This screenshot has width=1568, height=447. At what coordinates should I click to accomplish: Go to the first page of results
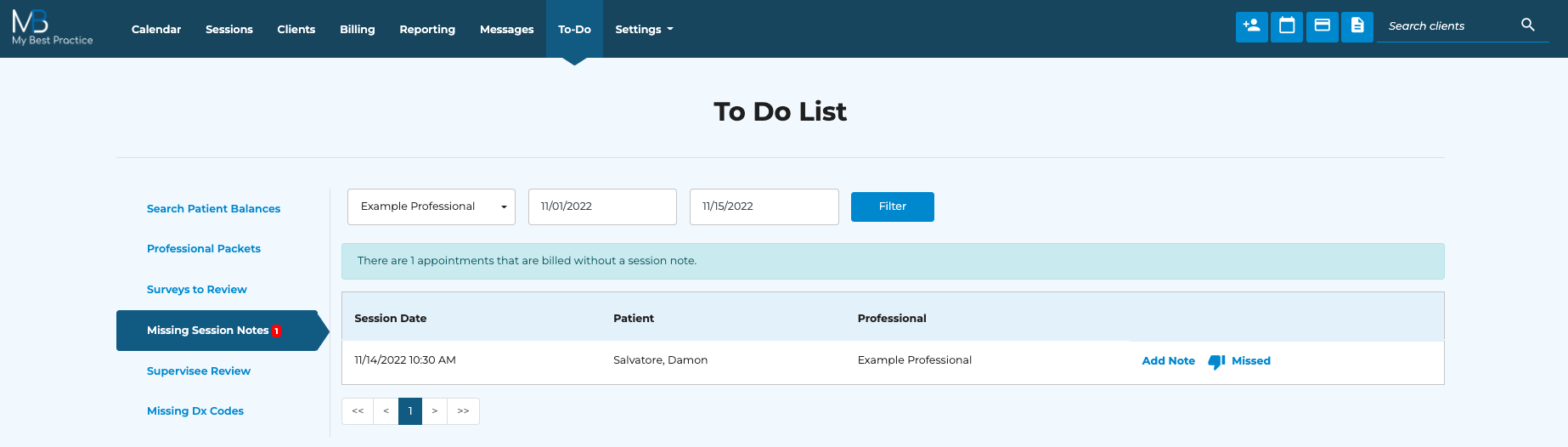[x=358, y=411]
